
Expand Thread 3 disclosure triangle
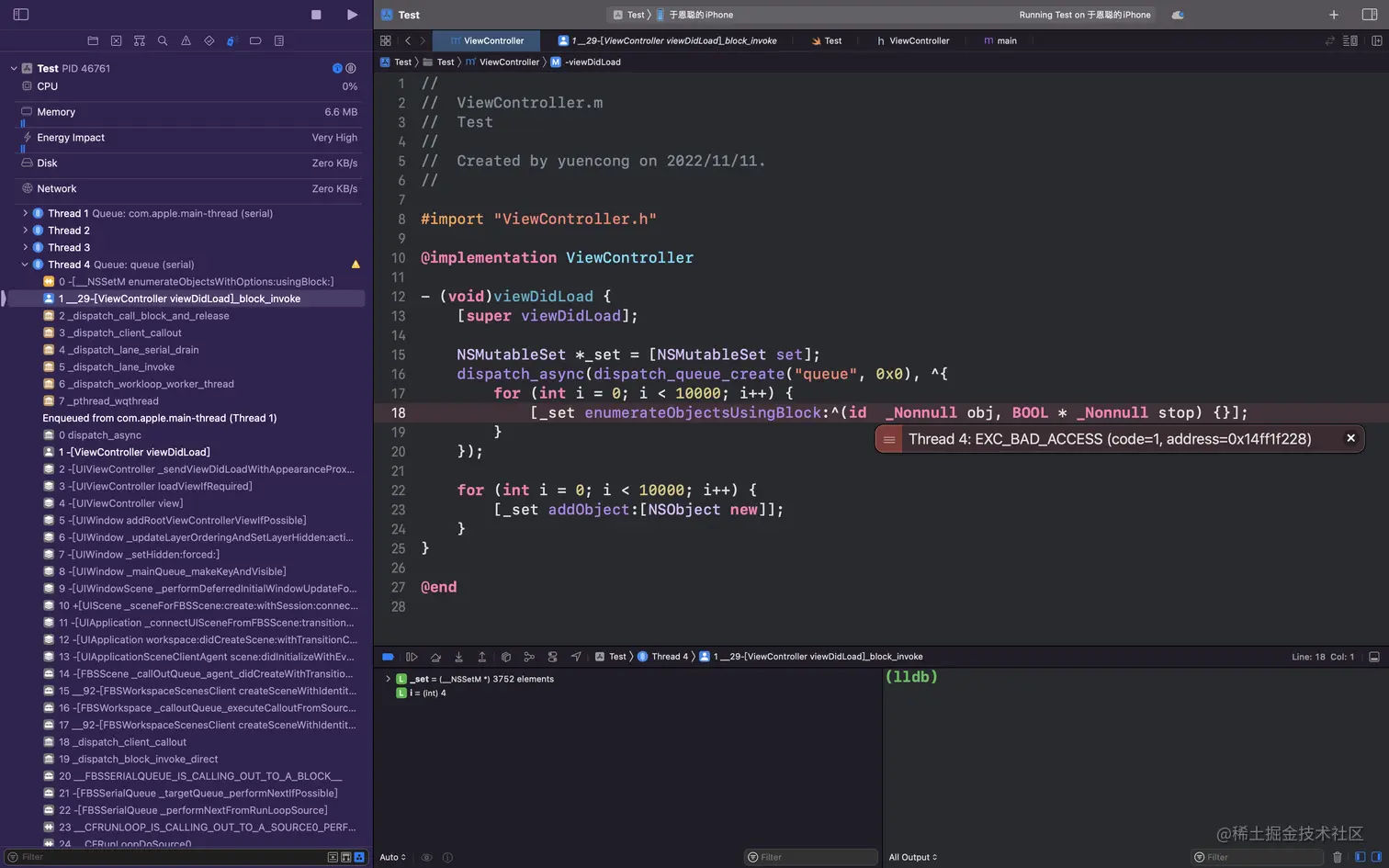25,247
